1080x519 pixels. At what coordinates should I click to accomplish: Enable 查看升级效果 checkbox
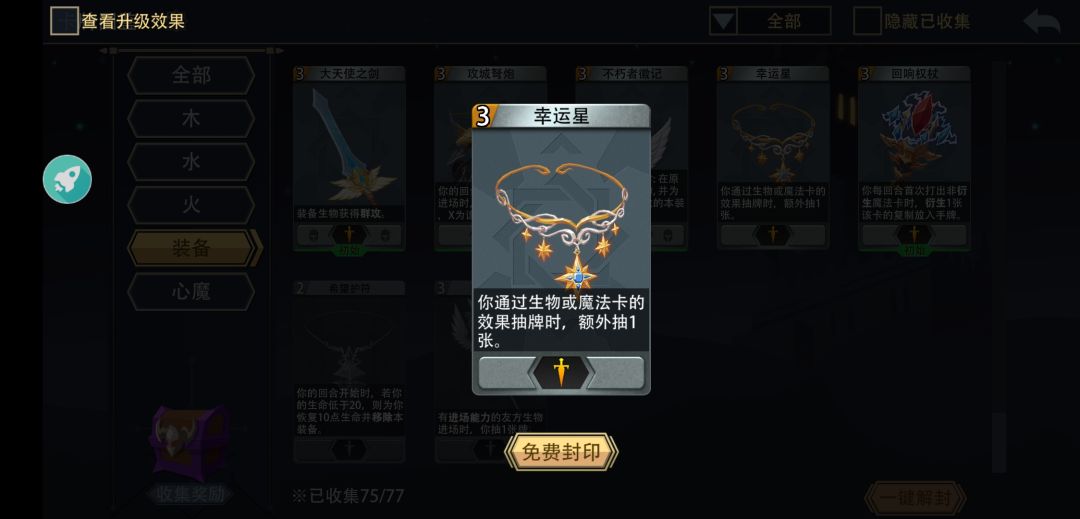(x=64, y=21)
